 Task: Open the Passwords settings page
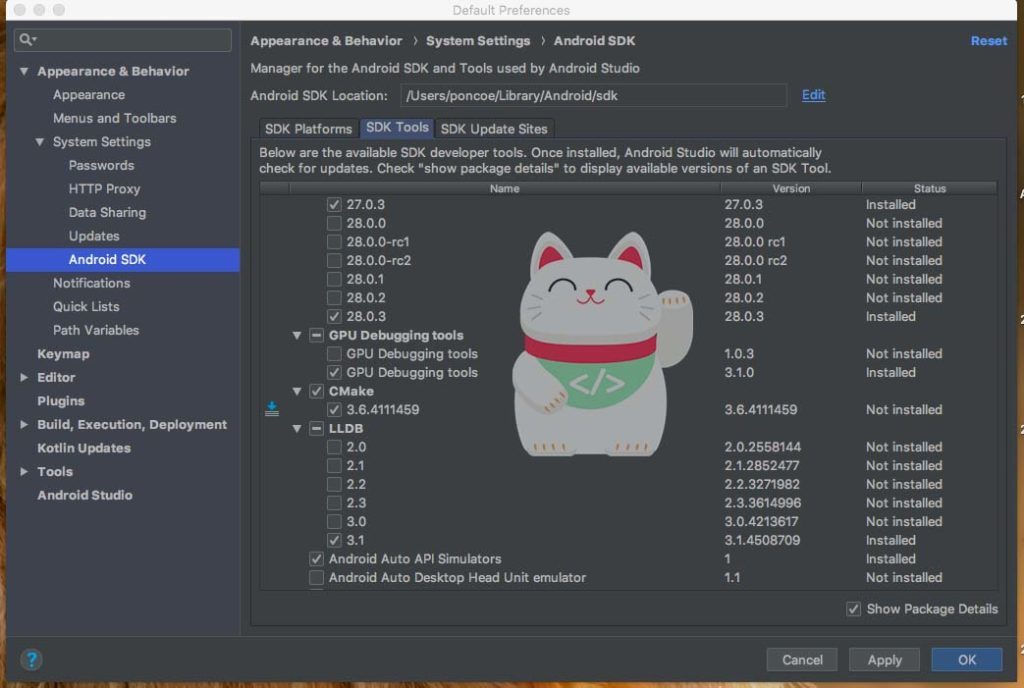[x=101, y=165]
